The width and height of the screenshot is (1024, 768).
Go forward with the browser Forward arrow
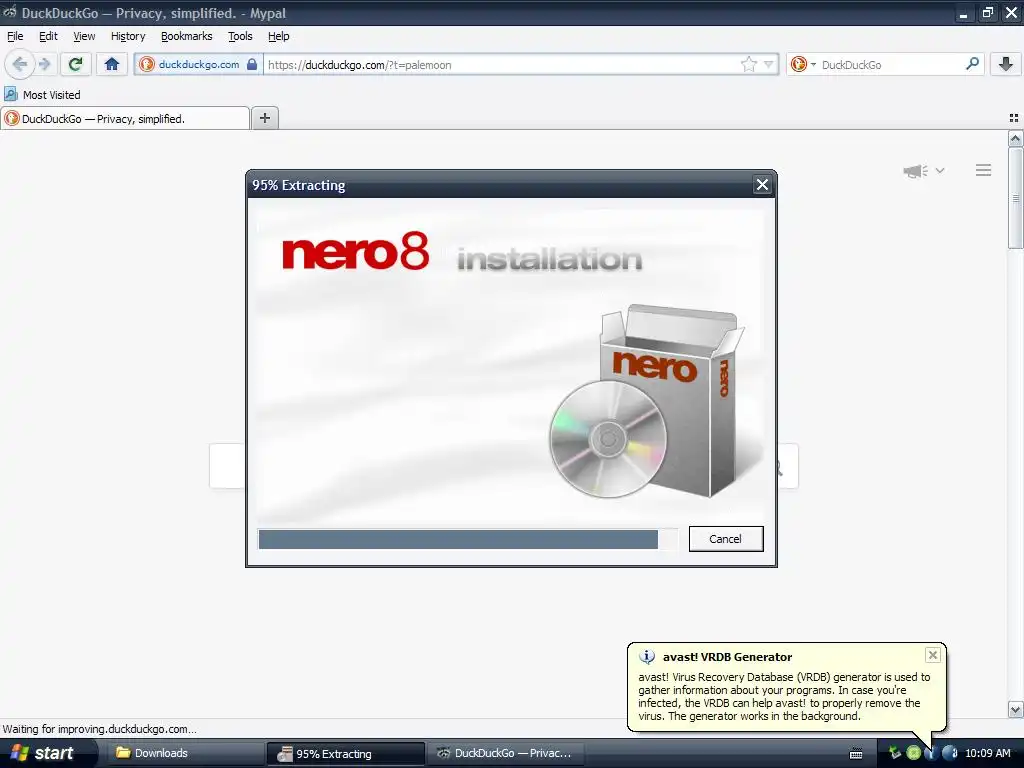point(44,64)
